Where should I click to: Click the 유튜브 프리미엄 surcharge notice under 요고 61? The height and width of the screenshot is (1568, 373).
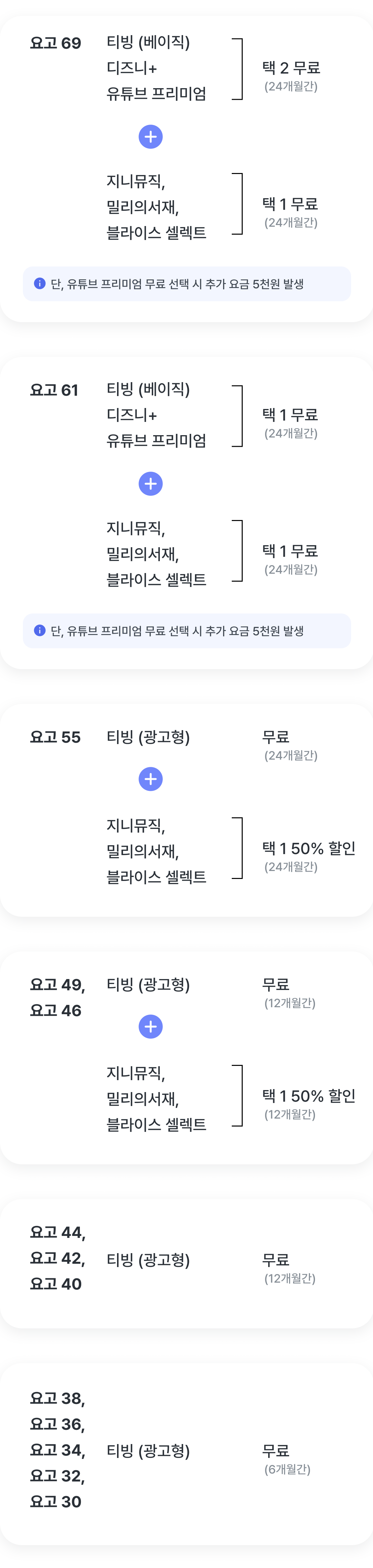point(177,631)
